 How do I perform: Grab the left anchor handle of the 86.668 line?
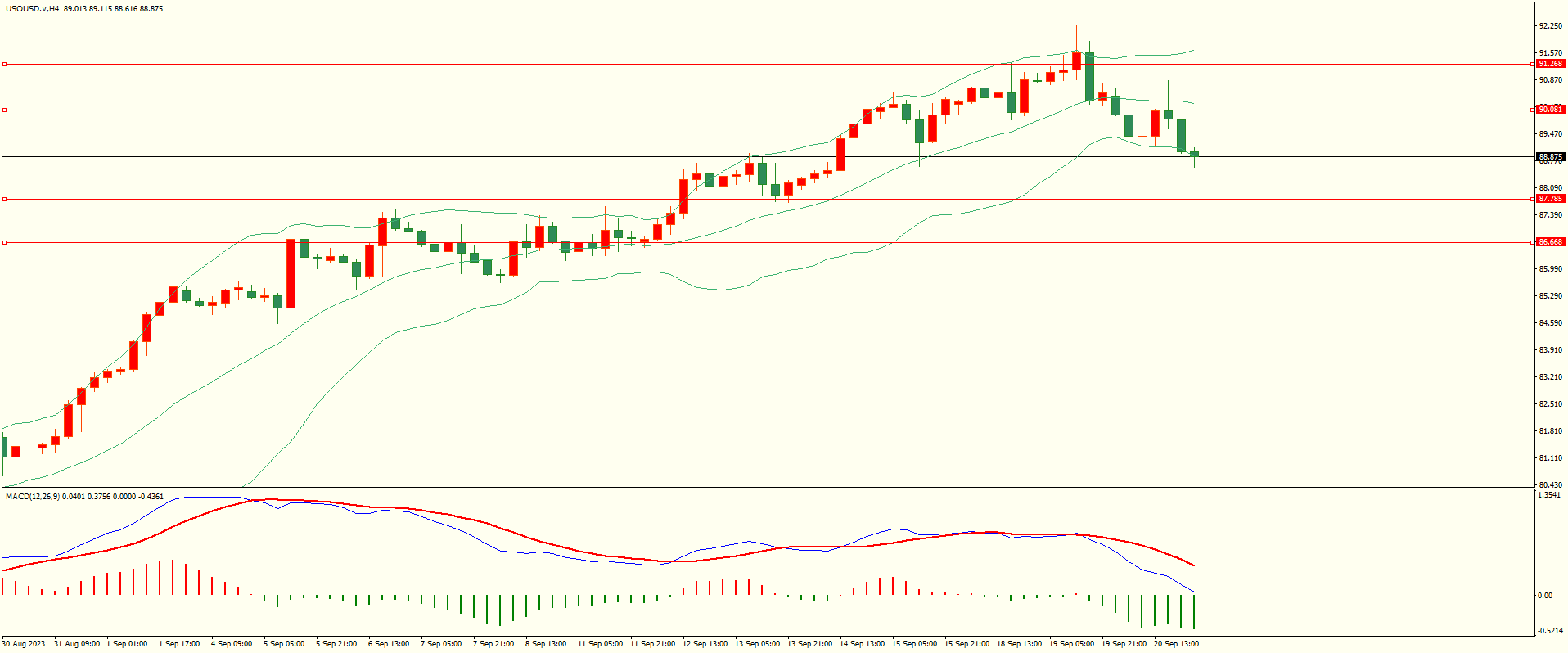[x=4, y=242]
